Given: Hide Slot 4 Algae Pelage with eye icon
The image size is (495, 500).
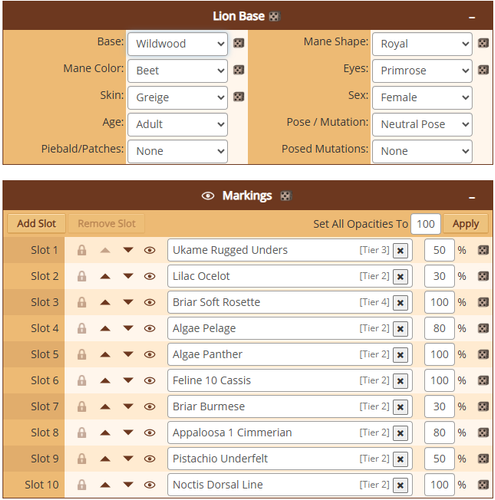Looking at the screenshot, I should point(150,328).
